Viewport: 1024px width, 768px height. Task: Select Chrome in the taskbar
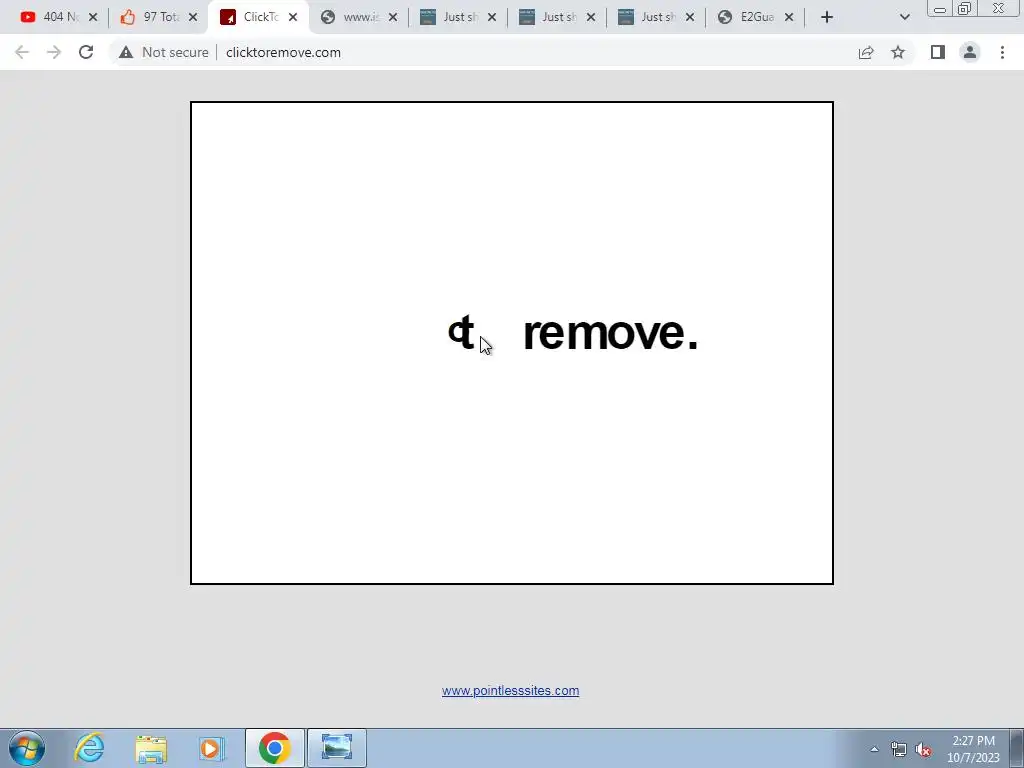(274, 748)
